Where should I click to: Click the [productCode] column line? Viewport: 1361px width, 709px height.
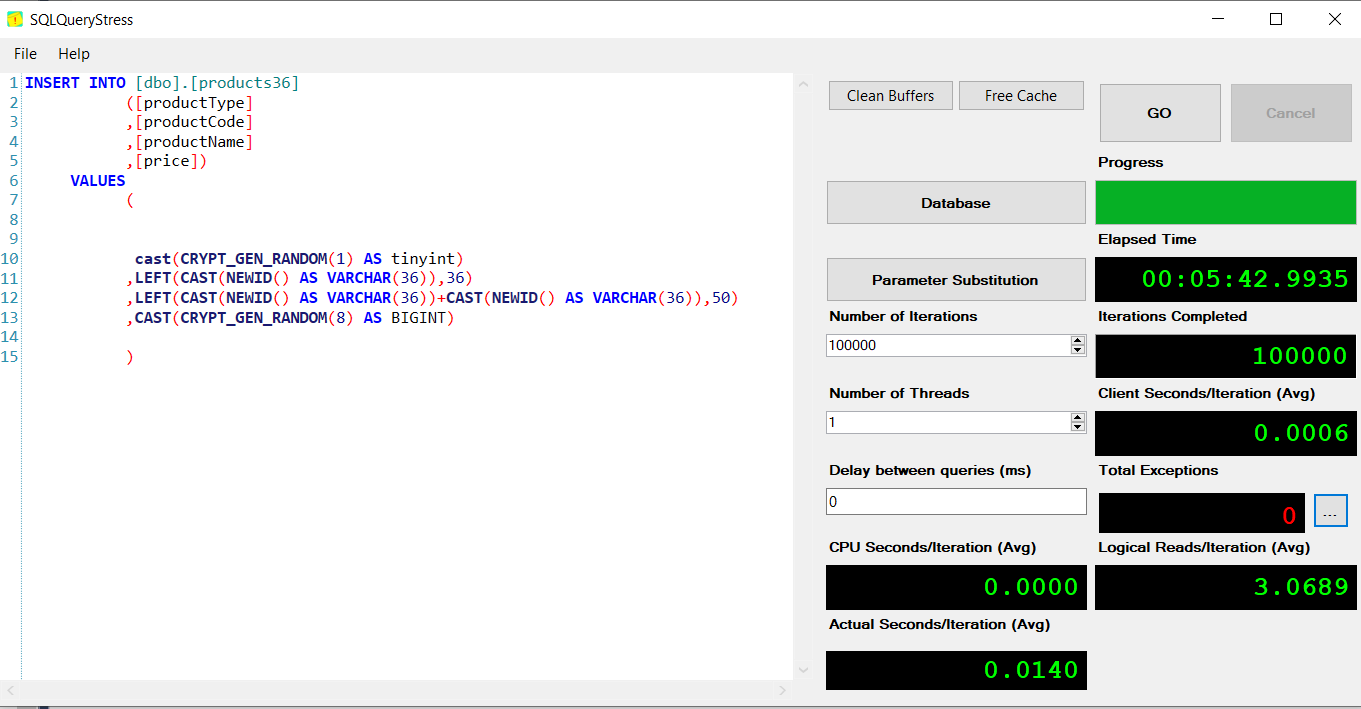pyautogui.click(x=190, y=122)
